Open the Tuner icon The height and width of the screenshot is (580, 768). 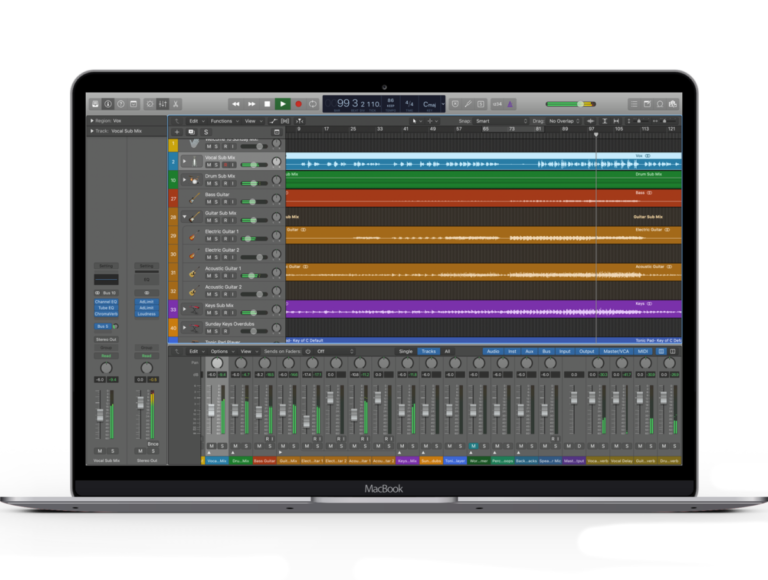pos(468,104)
